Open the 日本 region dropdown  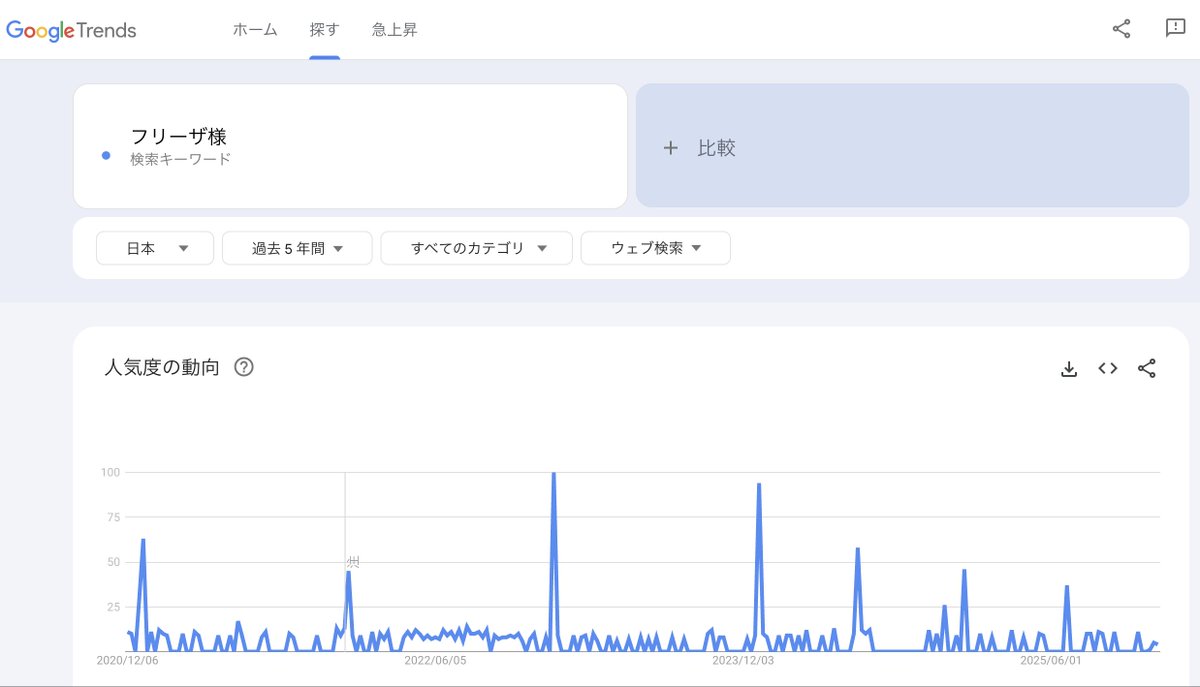[x=155, y=248]
